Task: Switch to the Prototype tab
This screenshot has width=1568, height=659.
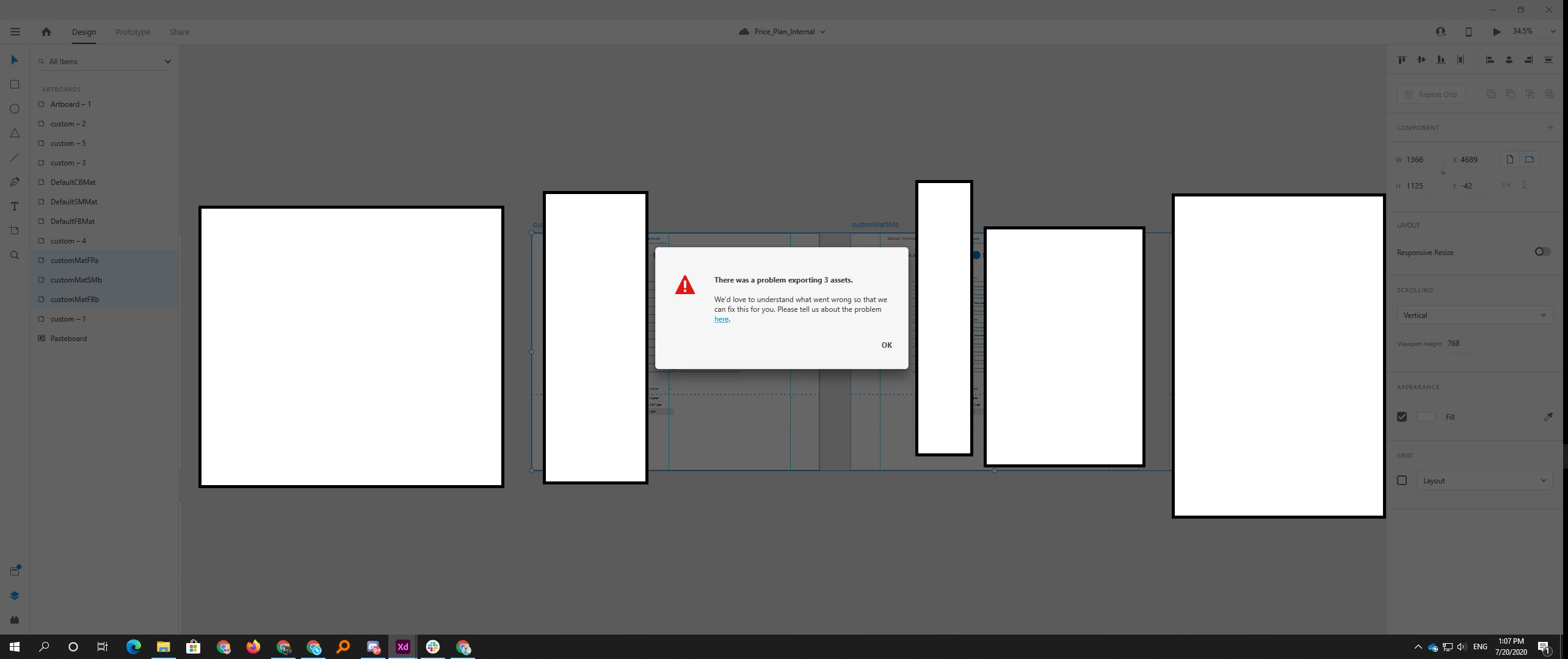Action: [x=132, y=32]
